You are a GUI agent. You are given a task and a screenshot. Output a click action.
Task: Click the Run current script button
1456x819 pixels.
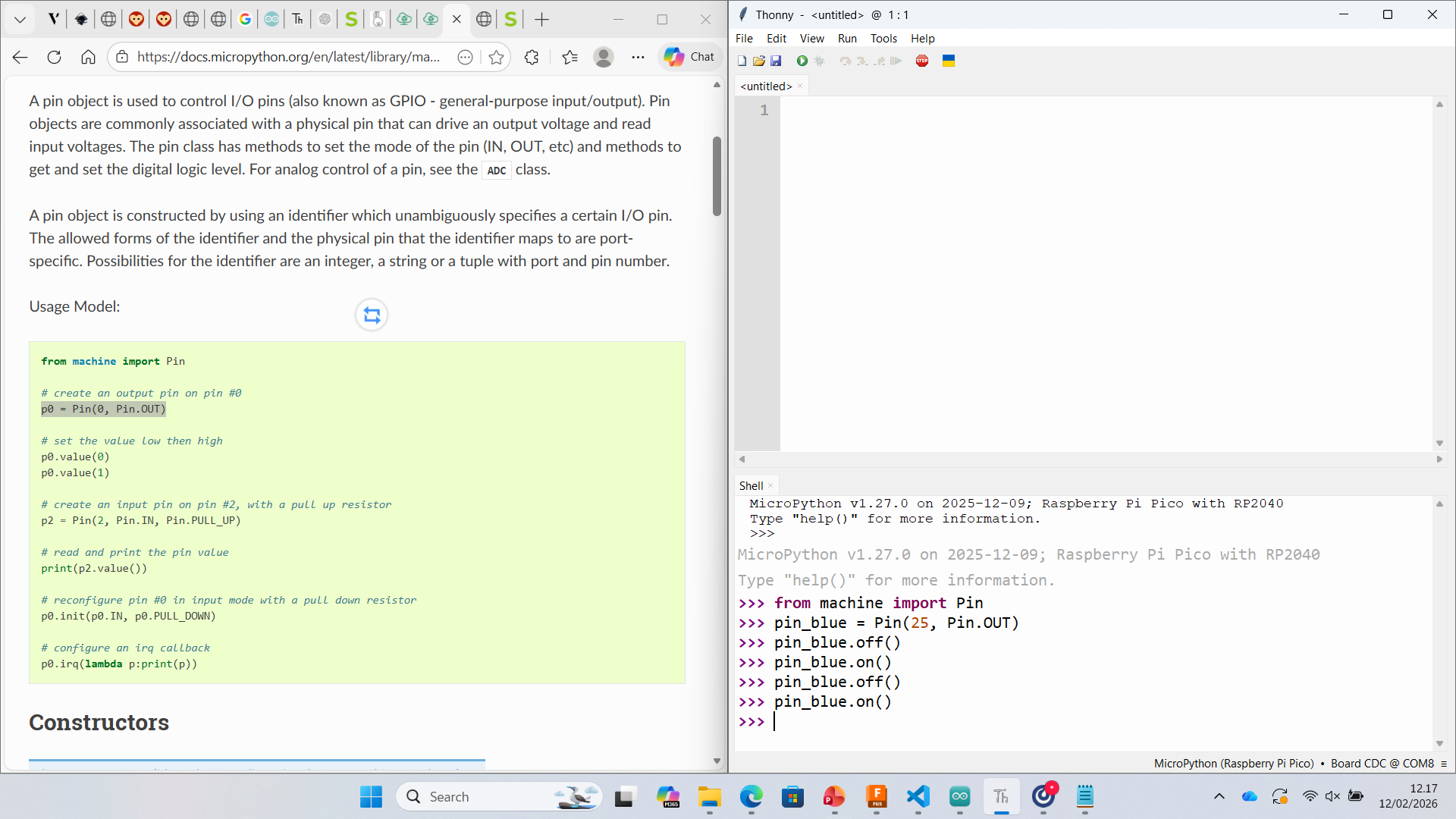(x=802, y=61)
